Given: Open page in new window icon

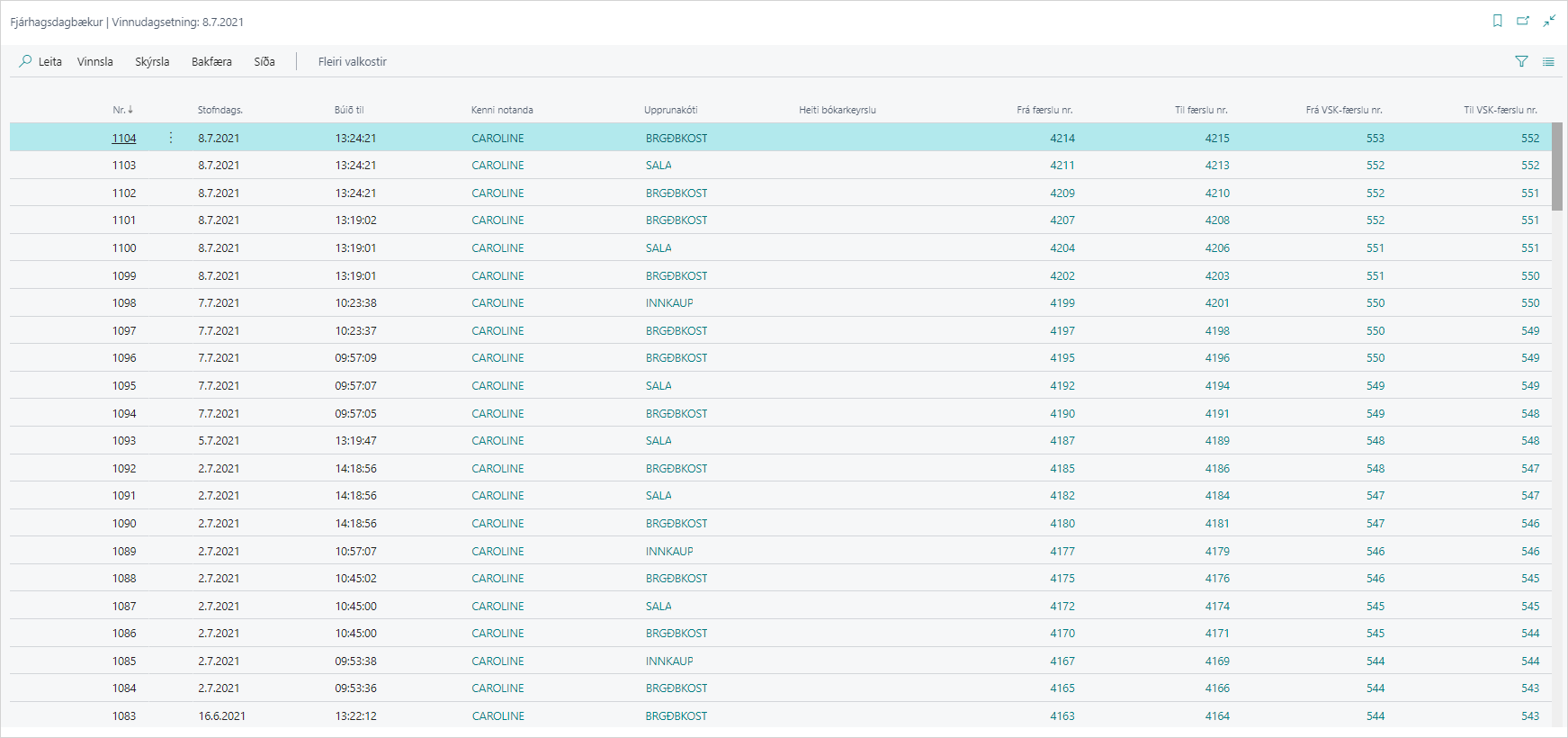Looking at the screenshot, I should (x=1523, y=21).
